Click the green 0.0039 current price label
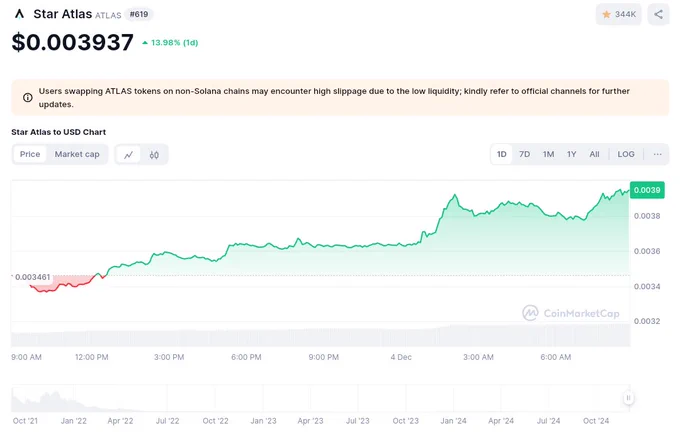The width and height of the screenshot is (680, 433). tap(647, 190)
